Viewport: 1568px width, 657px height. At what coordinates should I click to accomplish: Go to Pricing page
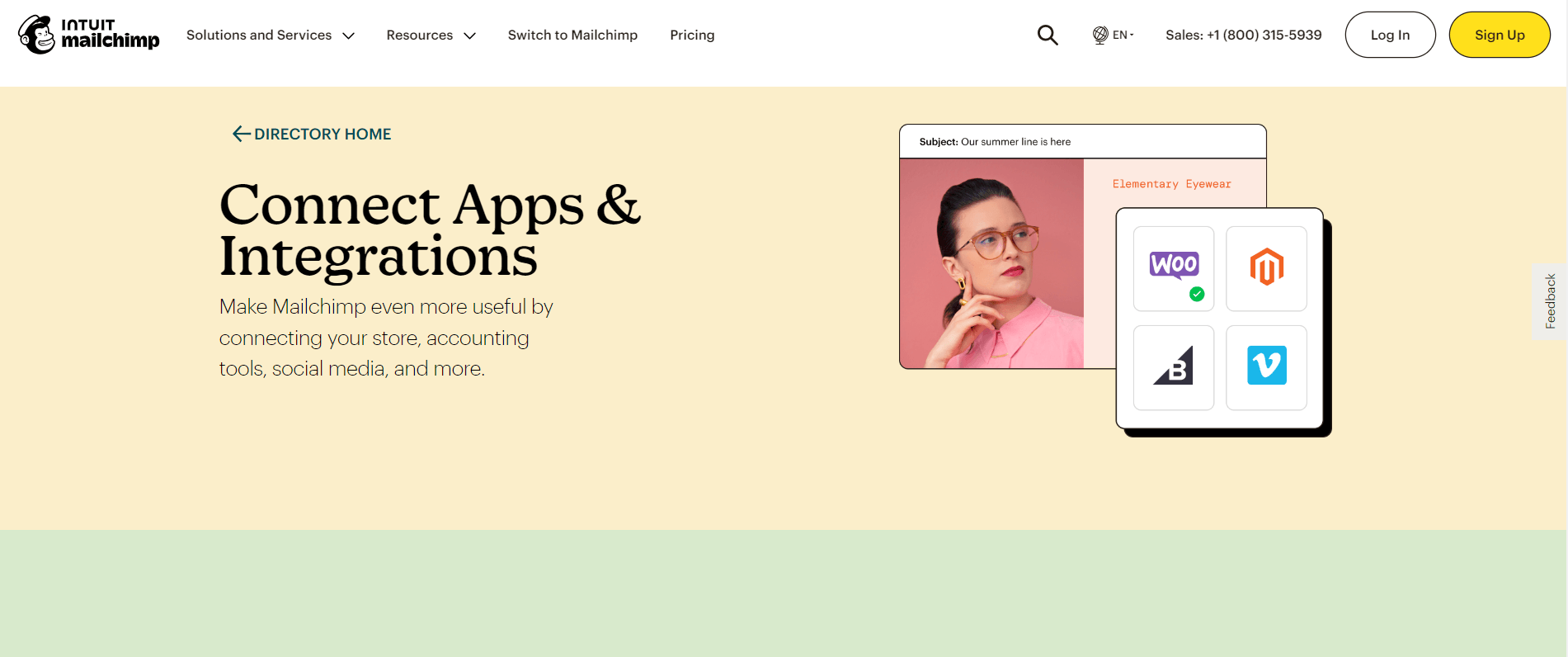pyautogui.click(x=692, y=35)
